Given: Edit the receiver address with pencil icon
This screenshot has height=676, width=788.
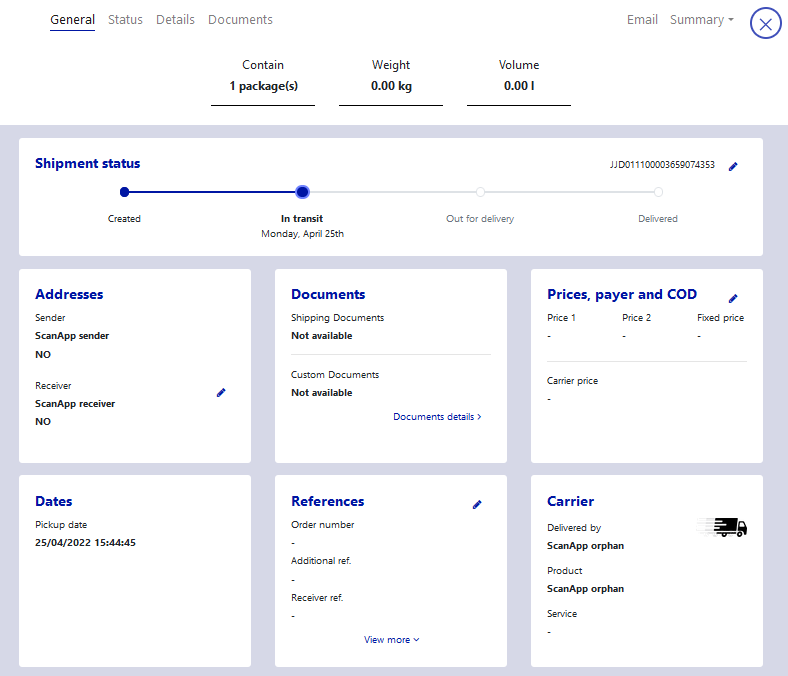Looking at the screenshot, I should [x=221, y=393].
